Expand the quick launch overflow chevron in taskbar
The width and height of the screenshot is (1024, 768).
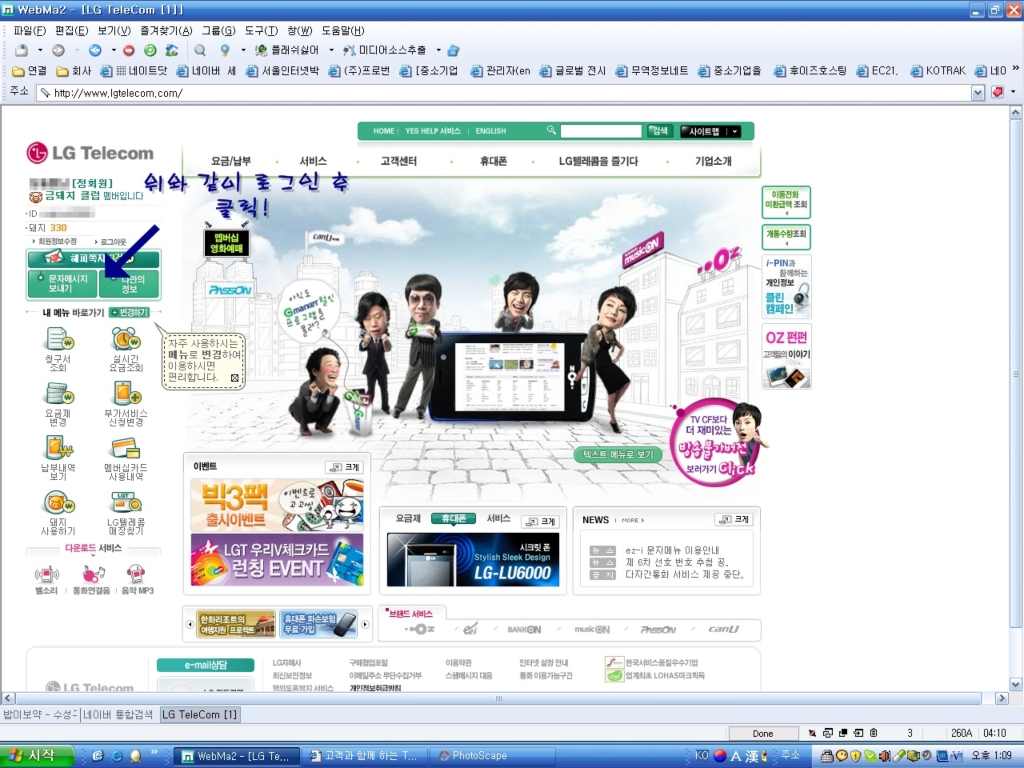pyautogui.click(x=154, y=752)
